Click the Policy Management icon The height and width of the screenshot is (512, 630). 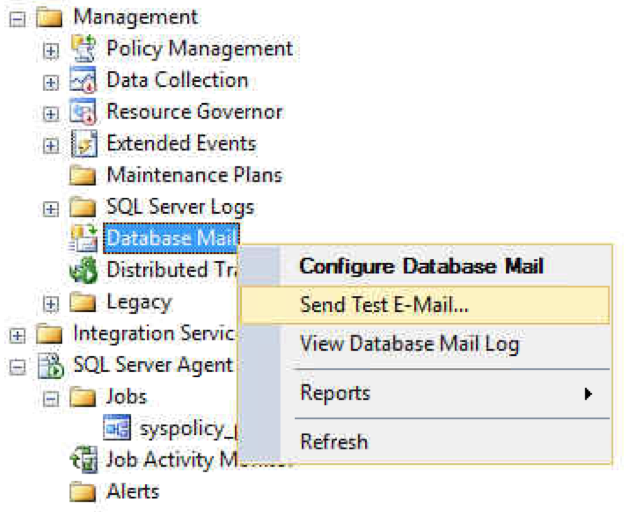click(83, 48)
